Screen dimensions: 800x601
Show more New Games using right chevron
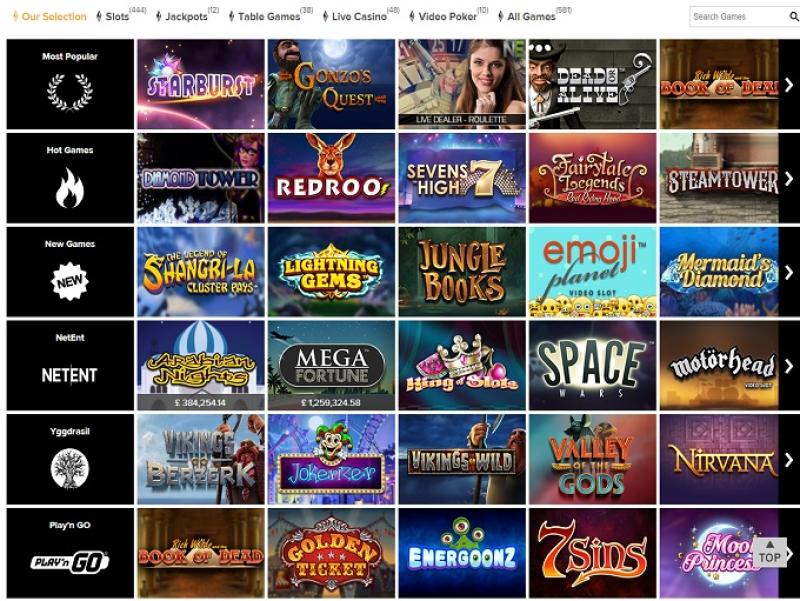click(789, 272)
